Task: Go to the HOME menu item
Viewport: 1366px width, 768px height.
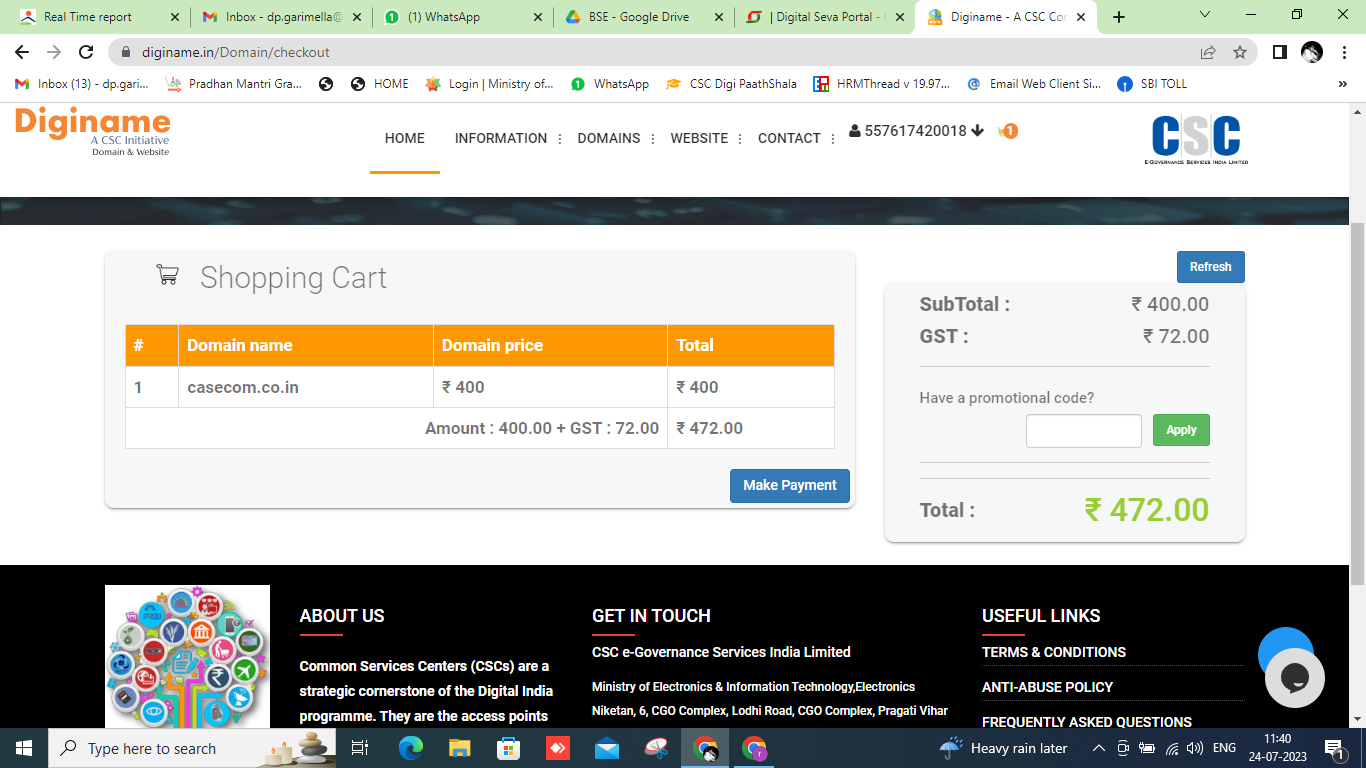Action: pos(405,138)
